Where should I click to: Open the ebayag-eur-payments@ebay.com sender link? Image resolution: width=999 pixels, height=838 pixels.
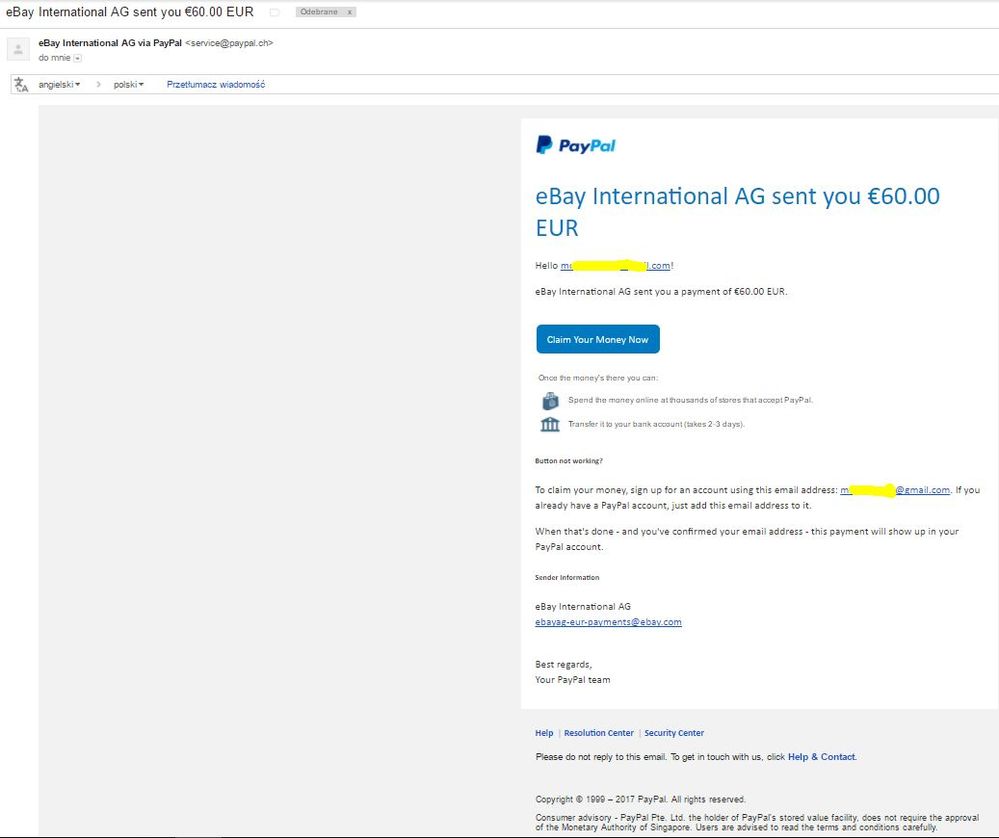pyautogui.click(x=608, y=622)
